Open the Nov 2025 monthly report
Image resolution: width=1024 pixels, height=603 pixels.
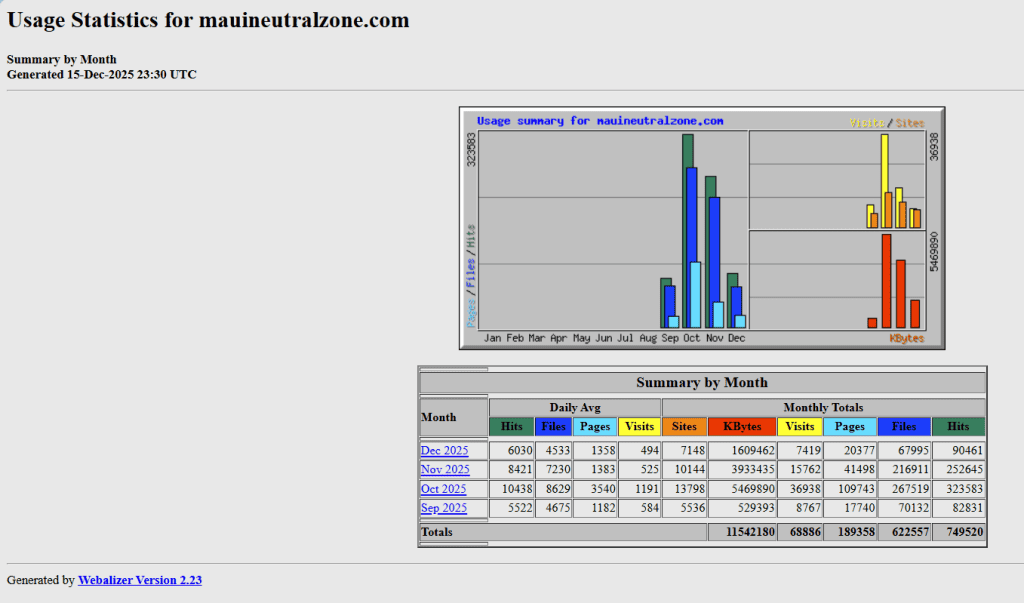tap(444, 470)
